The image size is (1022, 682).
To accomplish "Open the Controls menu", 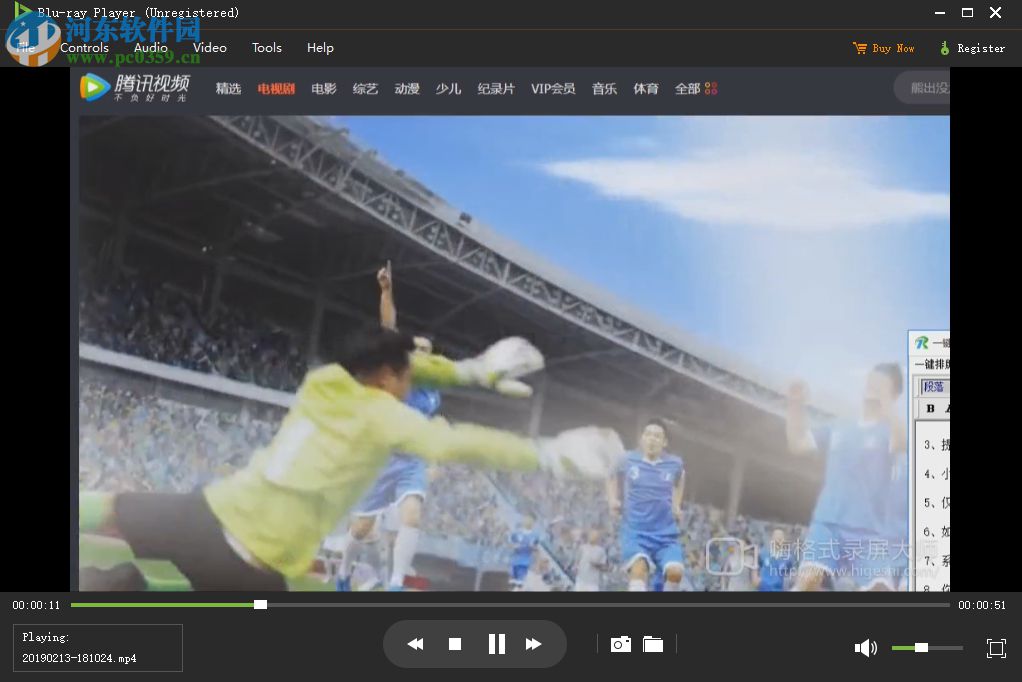I will 84,47.
